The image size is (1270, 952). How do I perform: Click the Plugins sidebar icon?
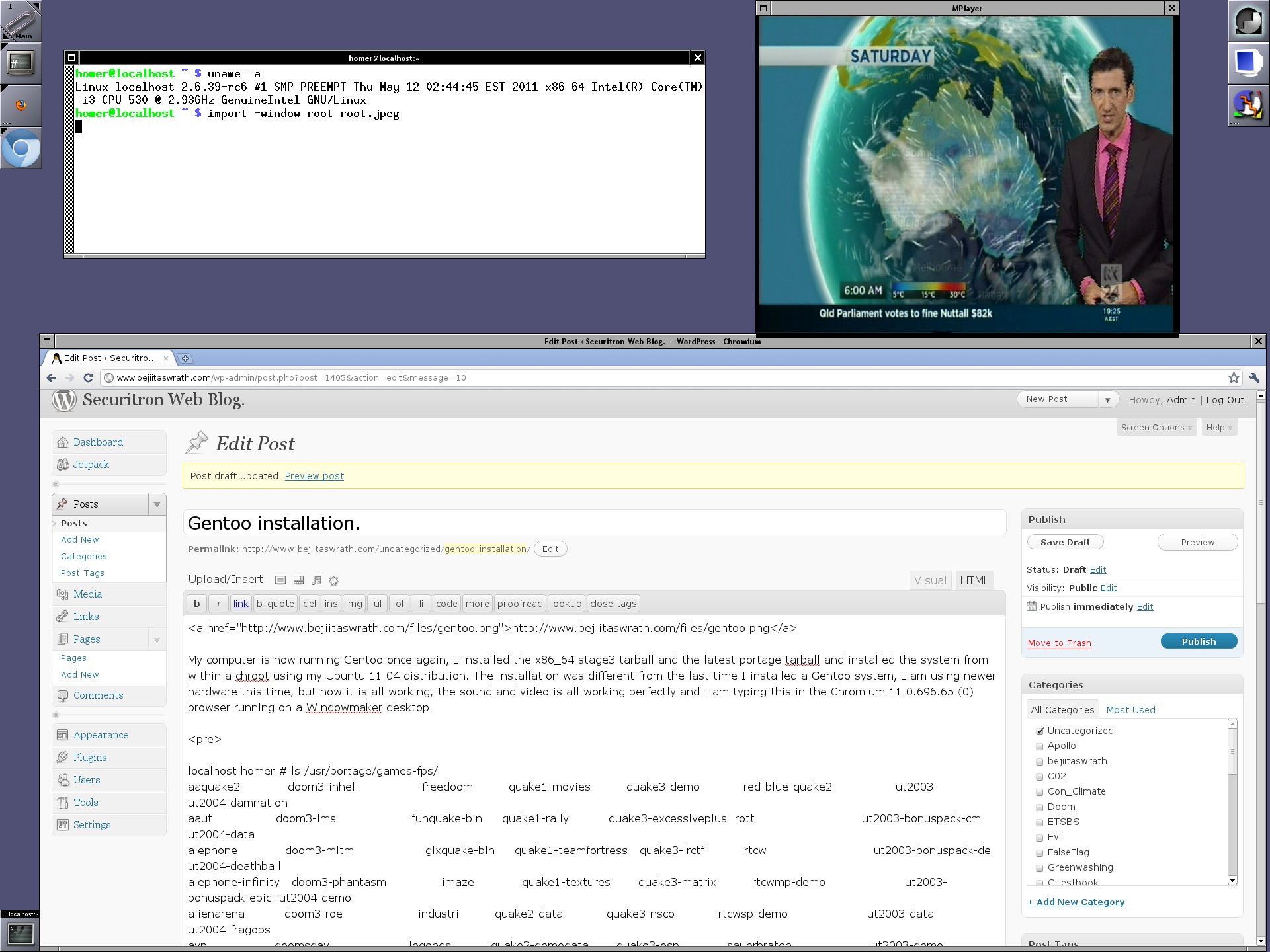(x=63, y=758)
